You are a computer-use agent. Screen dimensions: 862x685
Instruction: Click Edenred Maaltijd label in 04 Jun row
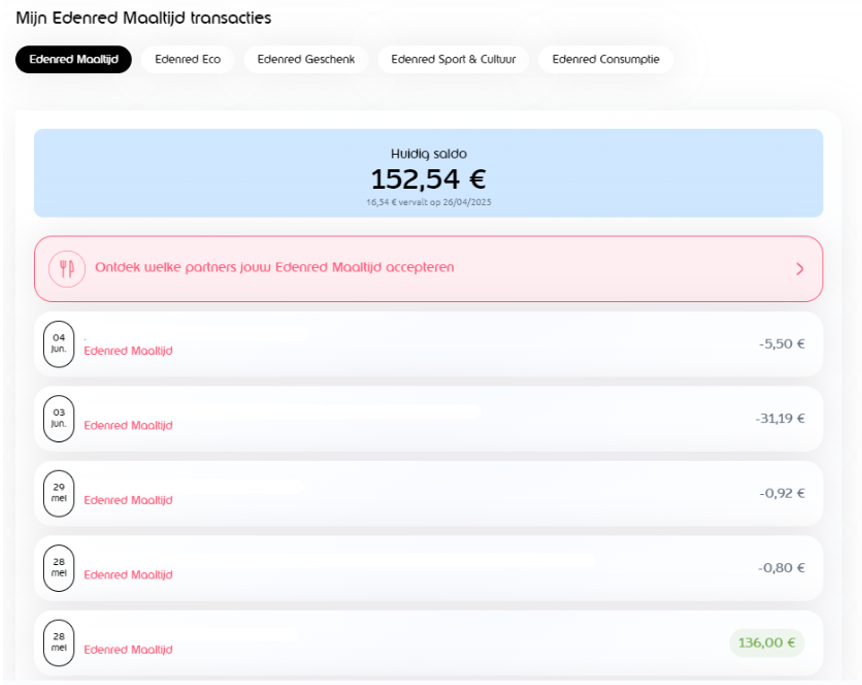(128, 351)
